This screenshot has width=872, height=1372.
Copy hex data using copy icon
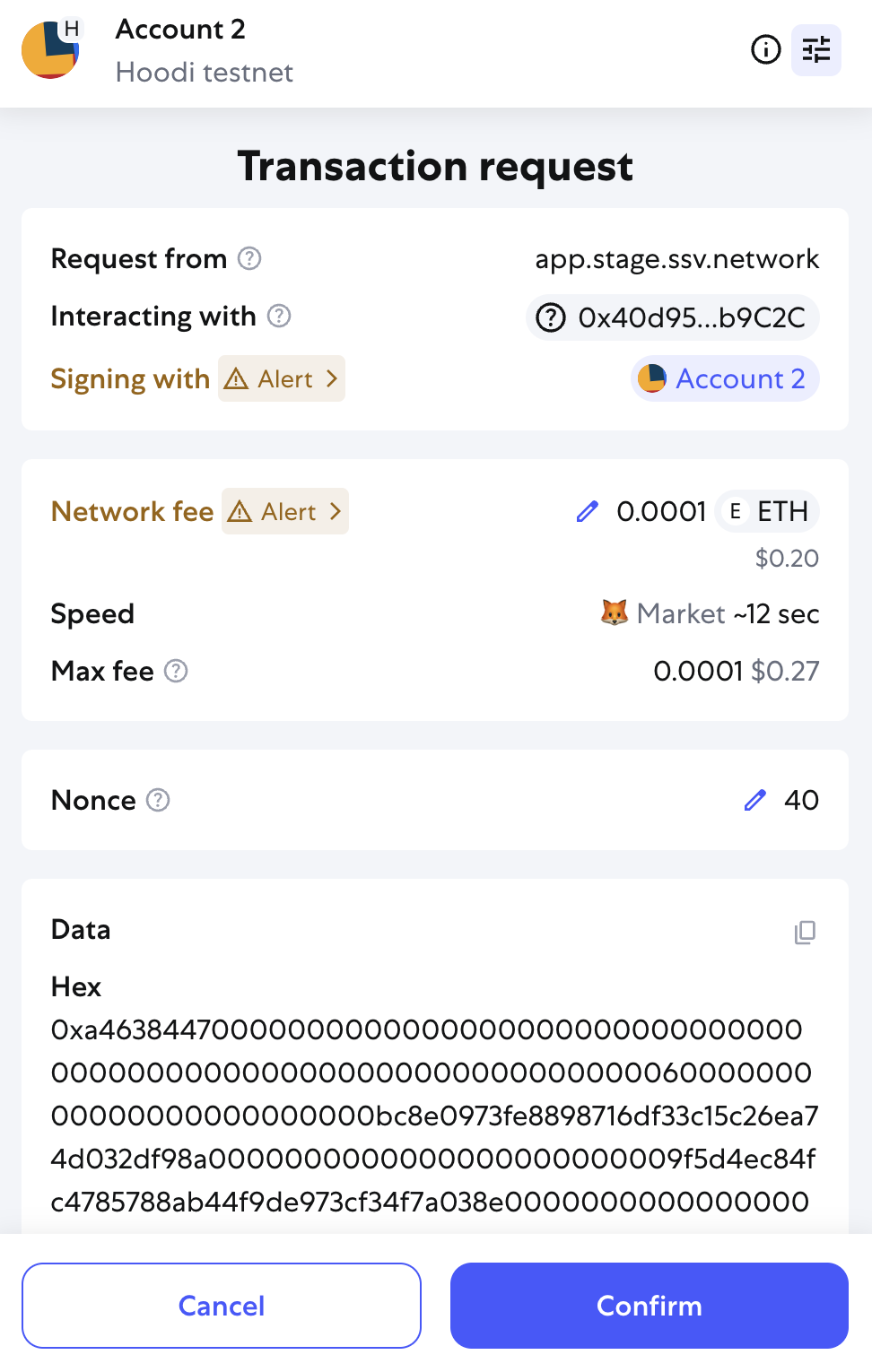[805, 933]
